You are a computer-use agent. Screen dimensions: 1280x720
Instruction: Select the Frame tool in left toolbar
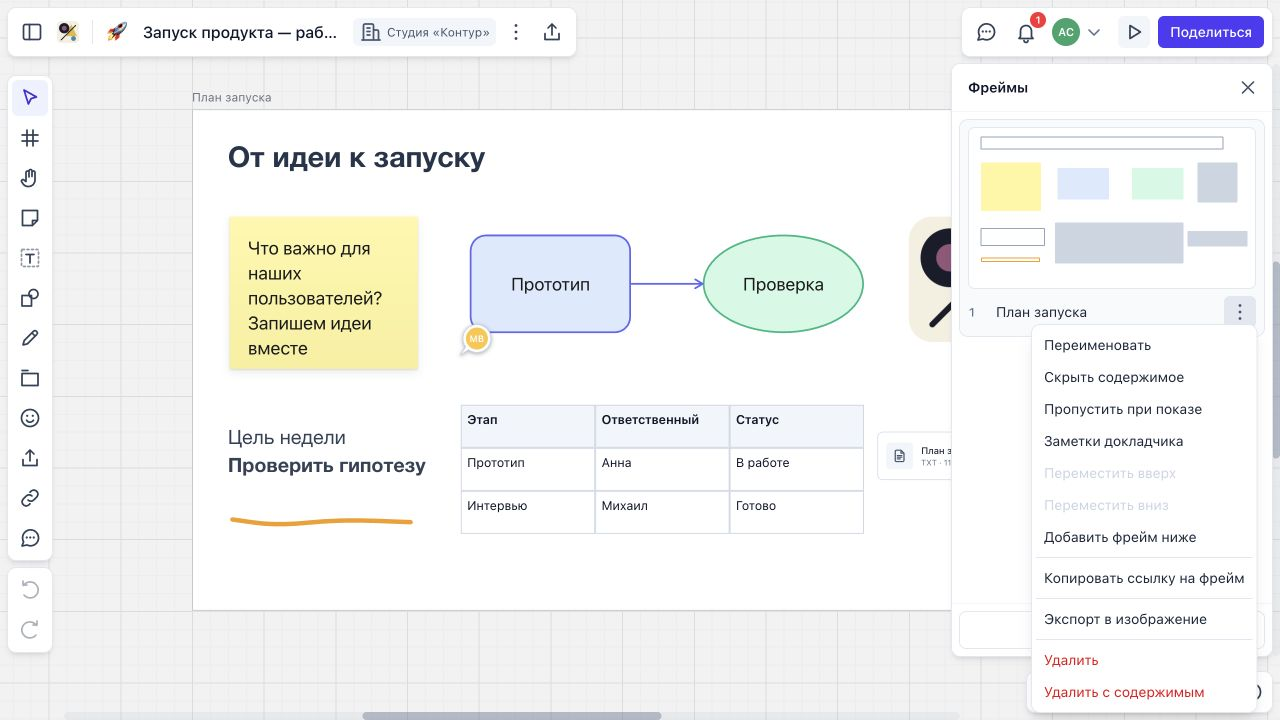(30, 138)
